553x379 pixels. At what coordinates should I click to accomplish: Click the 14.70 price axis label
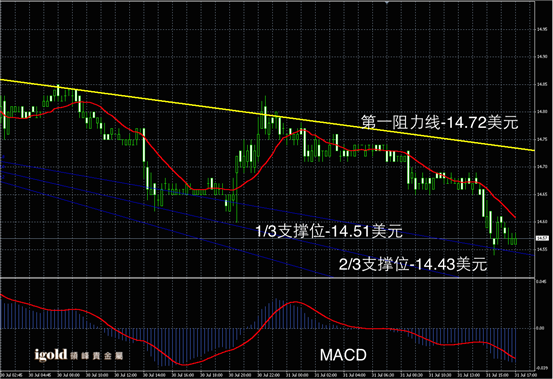coord(542,167)
